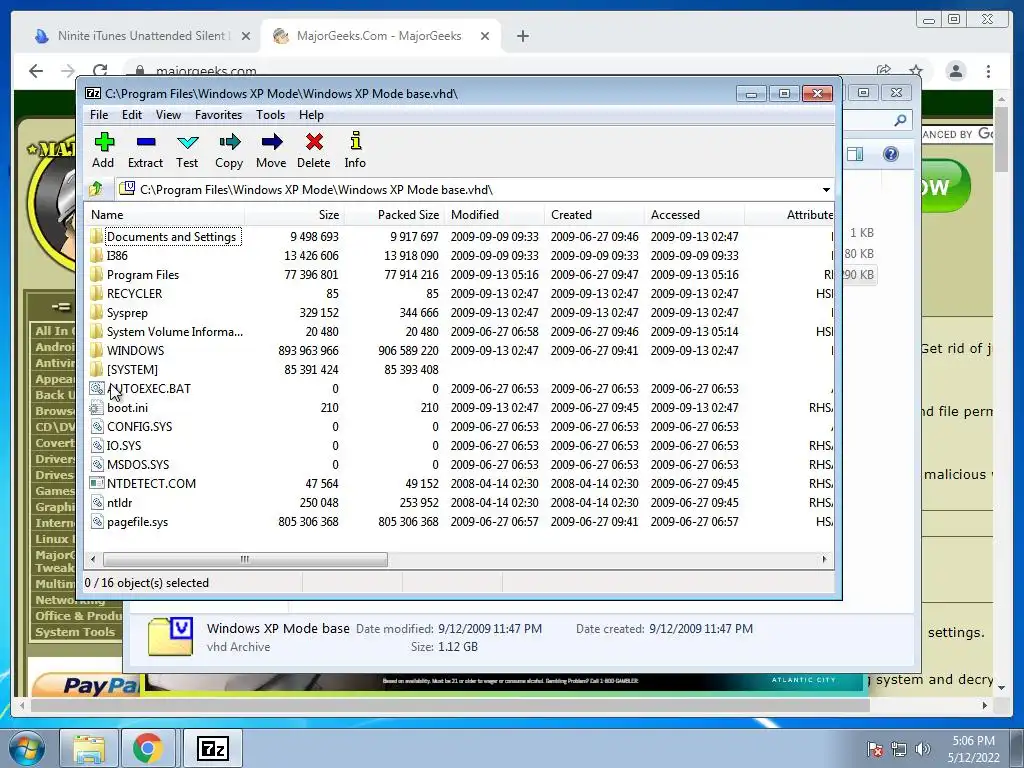The image size is (1024, 768).
Task: Open the network icon in system tray
Action: [899, 749]
